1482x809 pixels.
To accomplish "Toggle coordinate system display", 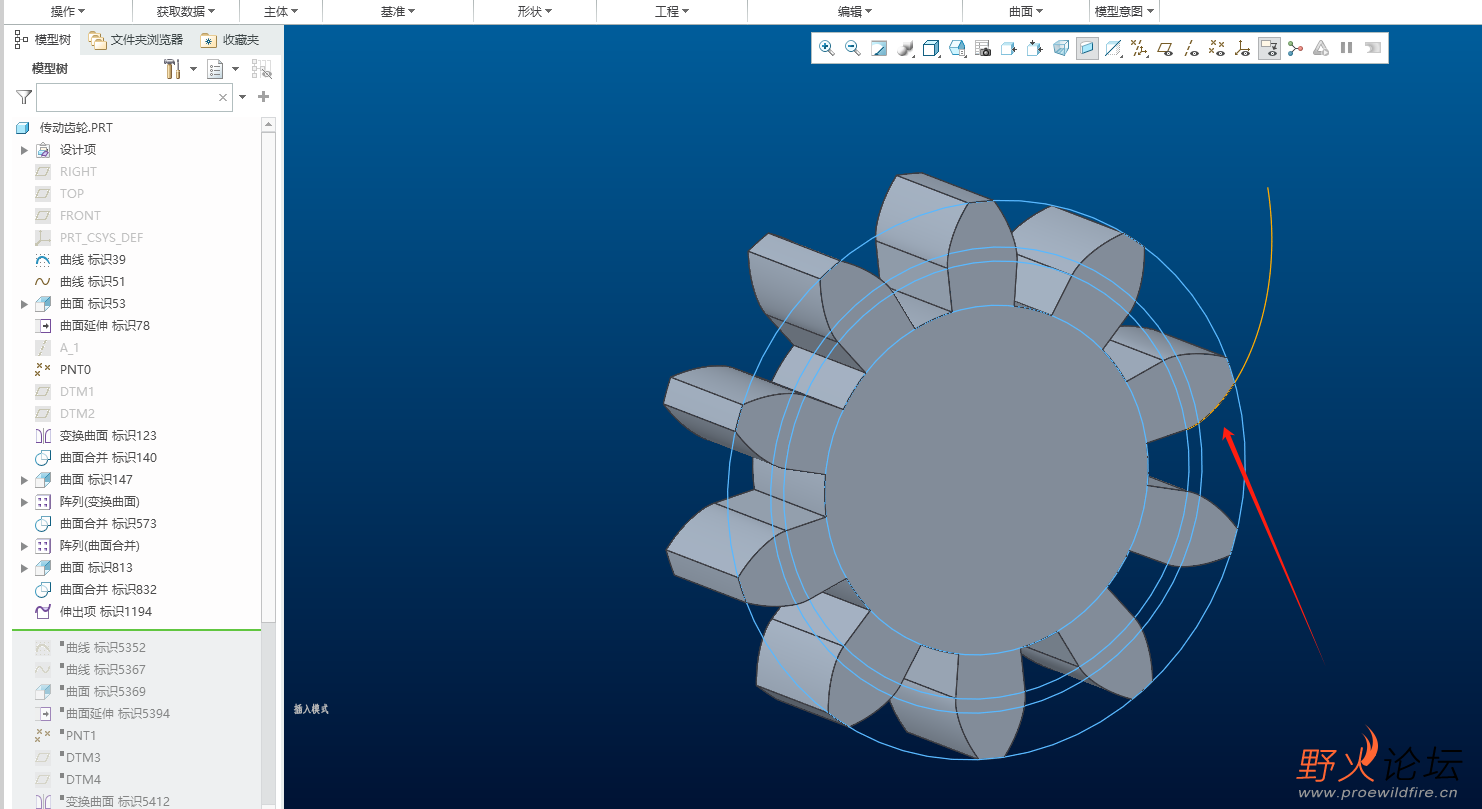I will tap(1243, 48).
